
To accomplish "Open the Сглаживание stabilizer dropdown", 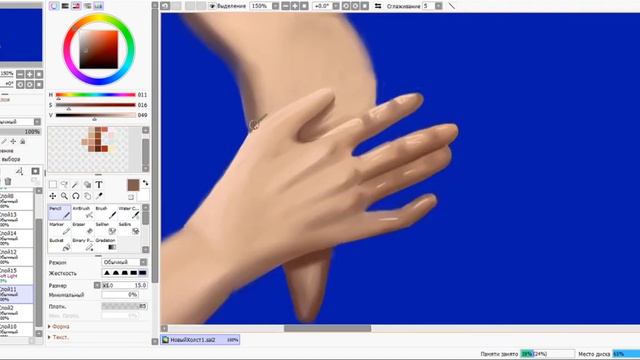I will 438,6.
